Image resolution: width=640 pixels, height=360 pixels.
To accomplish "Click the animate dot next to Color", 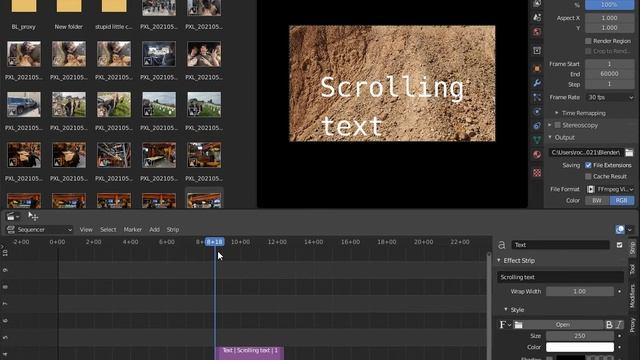I will tap(620, 347).
